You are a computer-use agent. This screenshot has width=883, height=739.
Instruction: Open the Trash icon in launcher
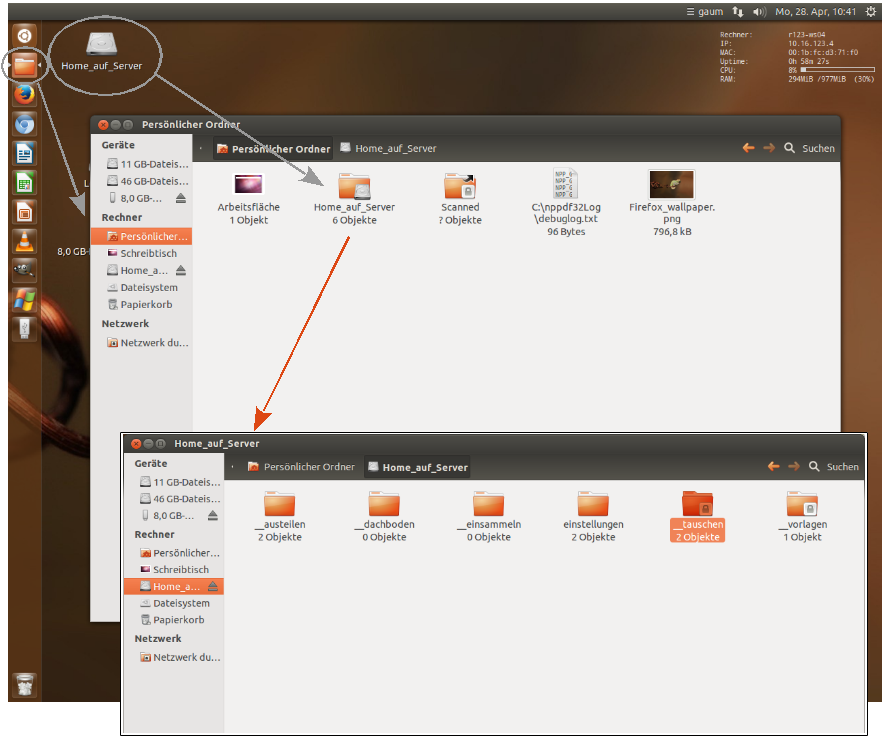pos(25,685)
